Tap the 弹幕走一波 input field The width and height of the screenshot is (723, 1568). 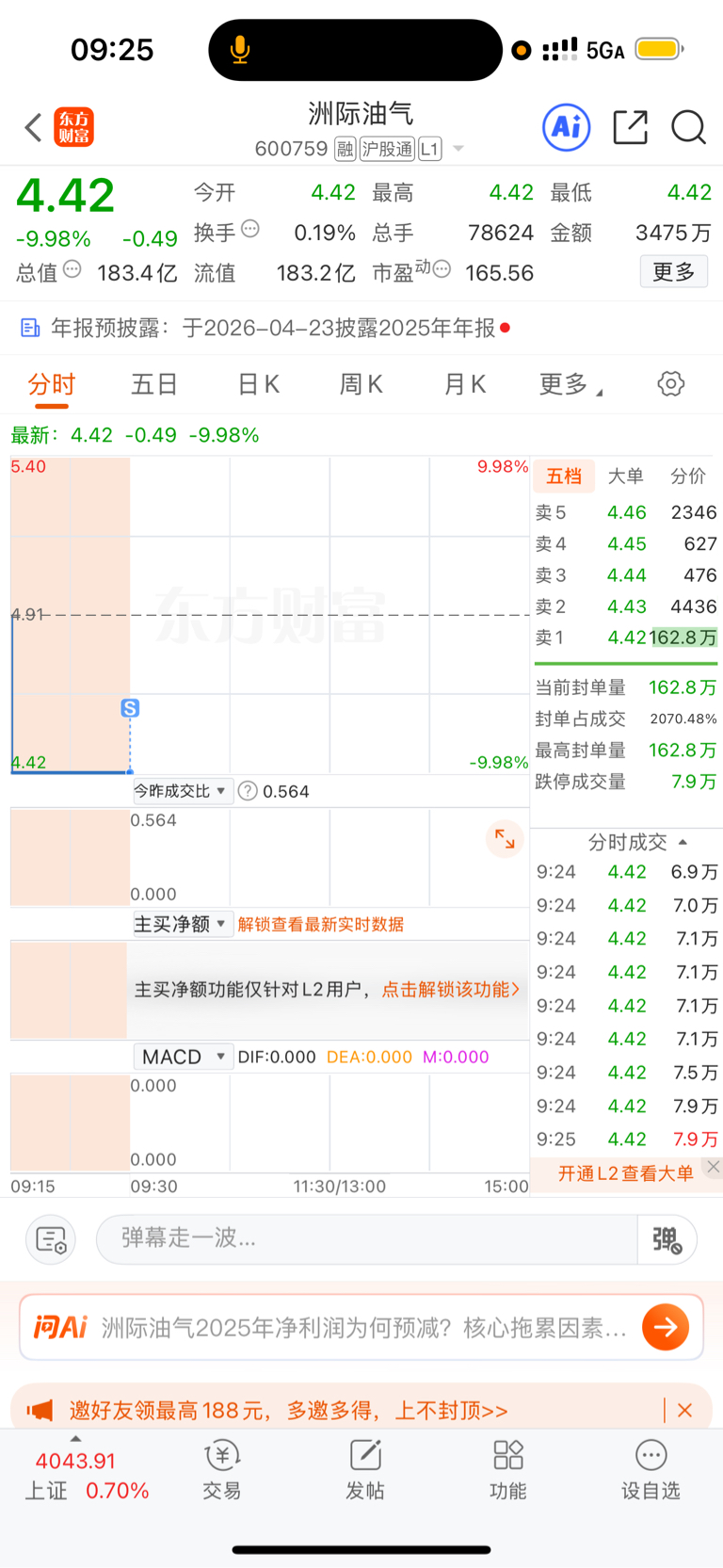367,1239
